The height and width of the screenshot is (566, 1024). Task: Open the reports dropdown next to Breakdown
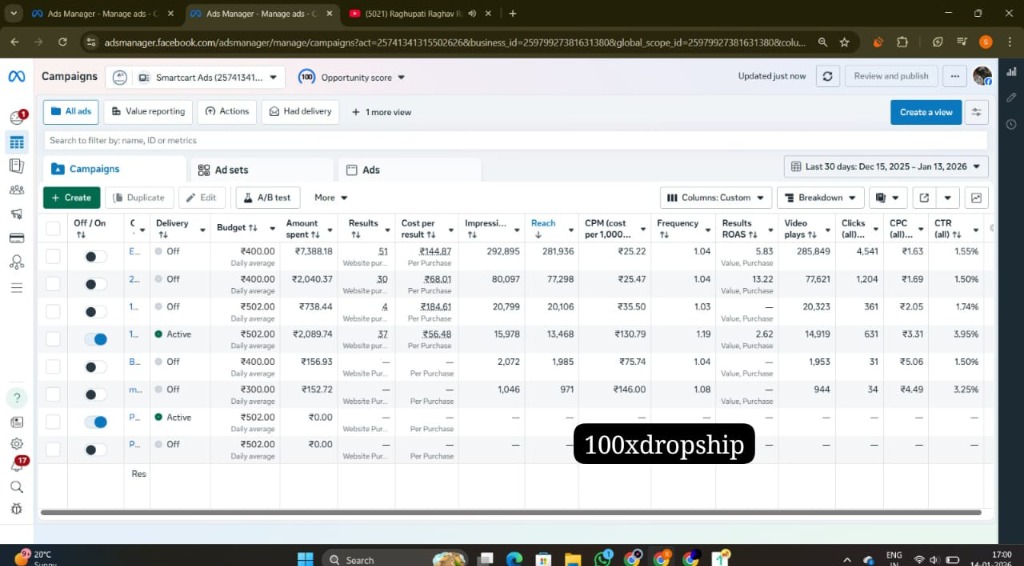click(888, 198)
